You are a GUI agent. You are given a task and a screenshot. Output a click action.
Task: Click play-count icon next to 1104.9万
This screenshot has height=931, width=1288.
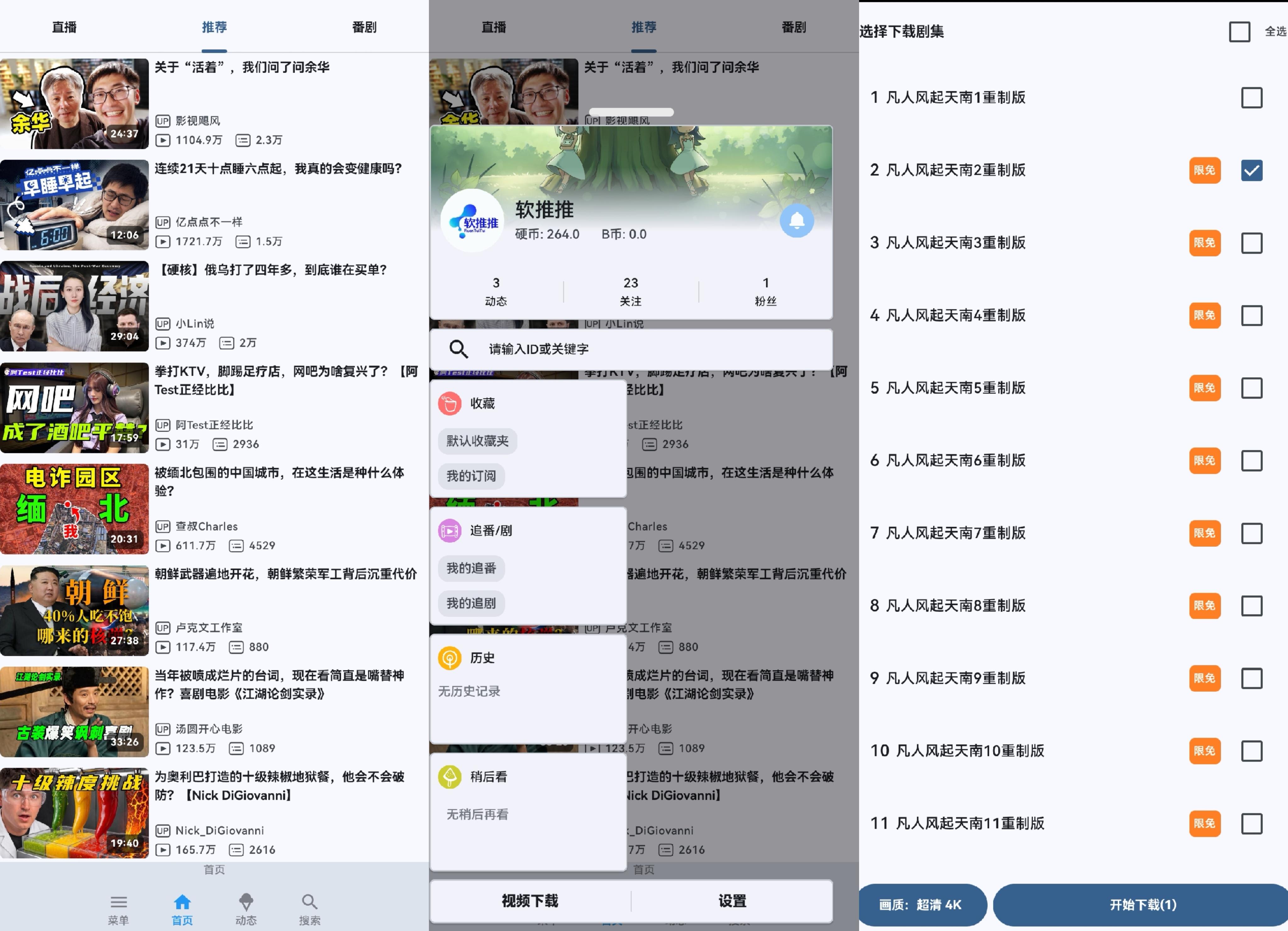point(163,140)
